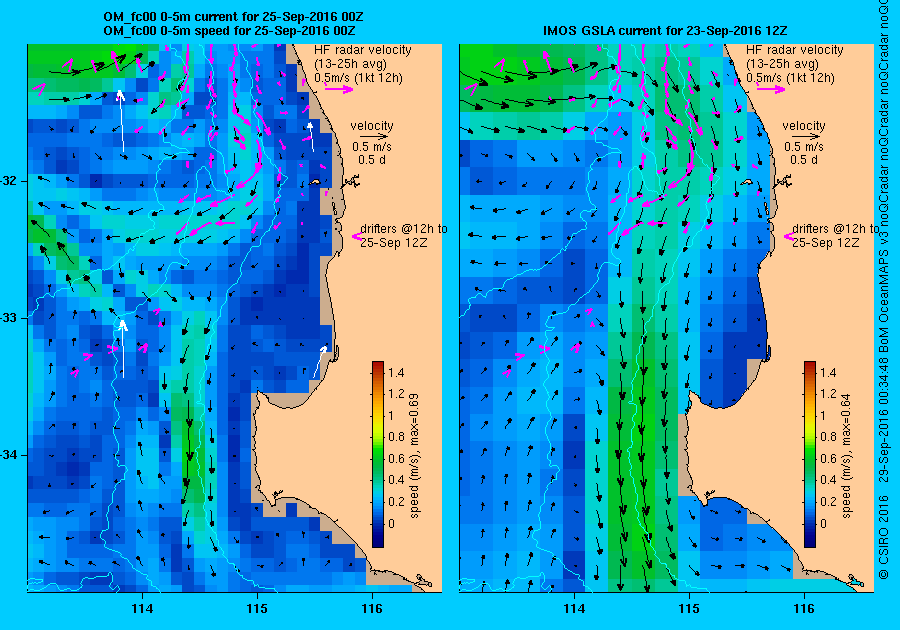Image resolution: width=900 pixels, height=630 pixels.
Task: Click the '1.4' tick on left color bar
Action: point(396,372)
